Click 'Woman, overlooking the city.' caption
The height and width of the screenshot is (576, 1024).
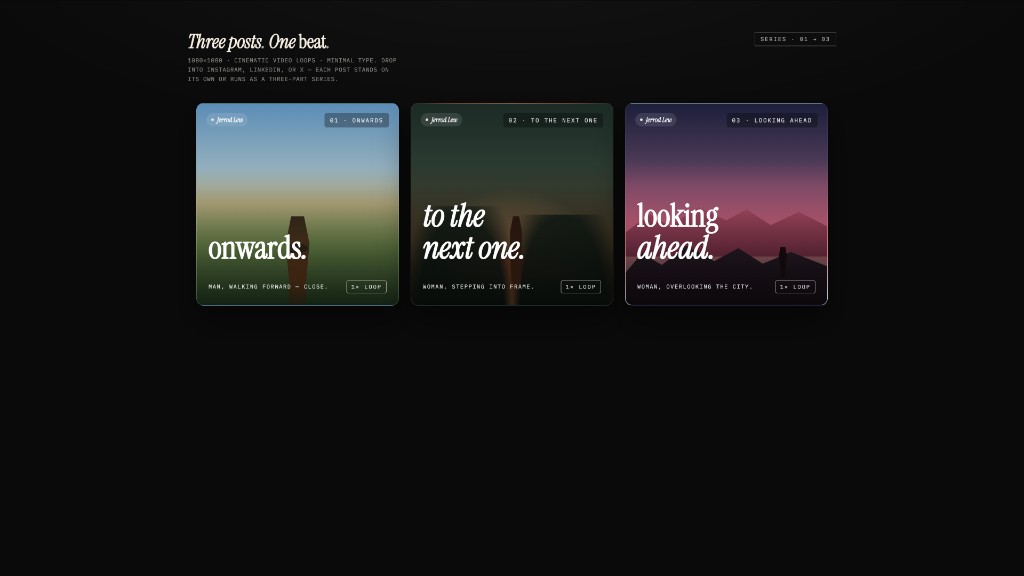click(x=694, y=287)
